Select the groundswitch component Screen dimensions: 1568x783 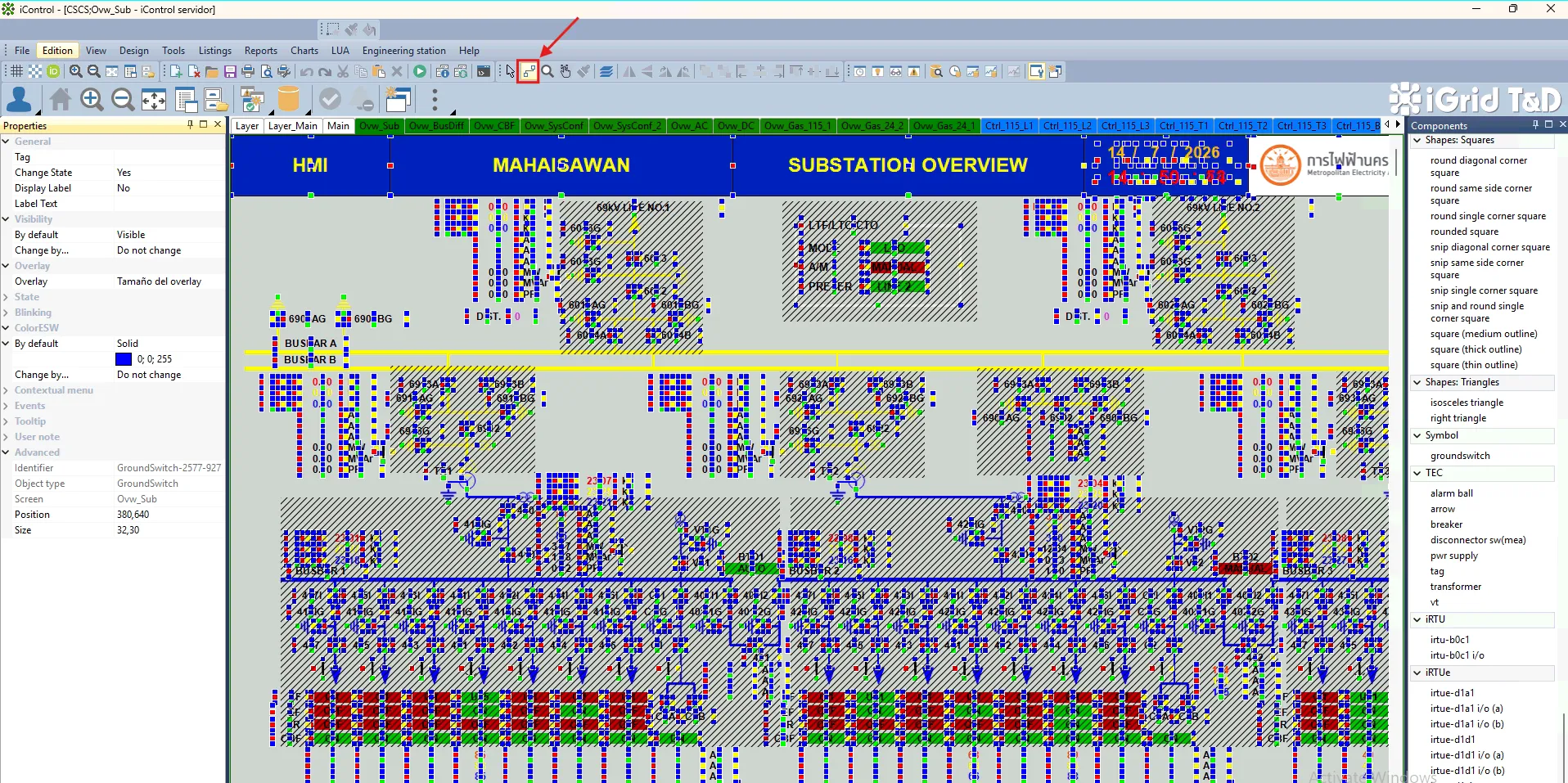click(x=1460, y=456)
